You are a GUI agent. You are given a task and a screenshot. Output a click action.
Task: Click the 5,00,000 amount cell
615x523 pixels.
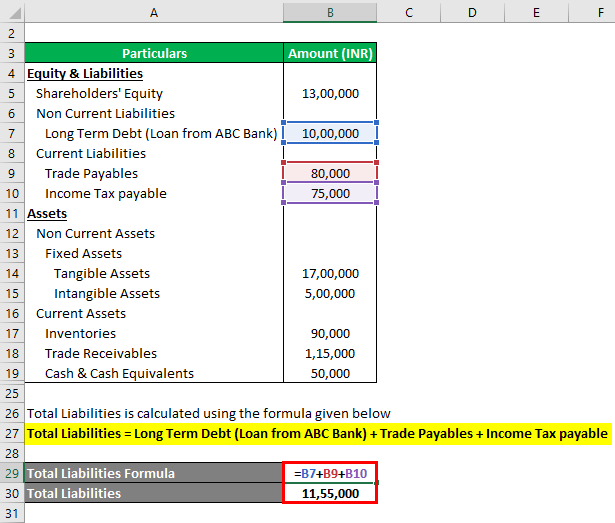330,293
